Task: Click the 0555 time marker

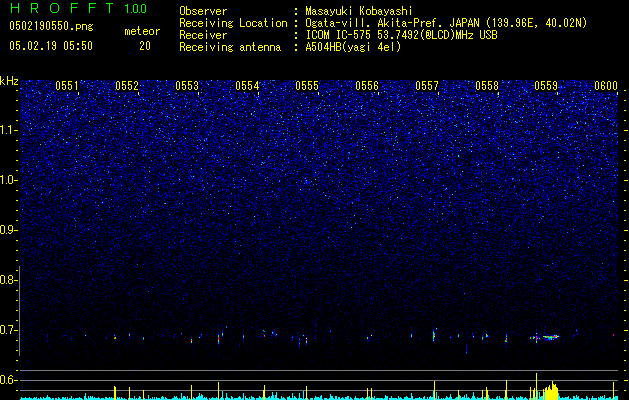Action: click(x=307, y=86)
